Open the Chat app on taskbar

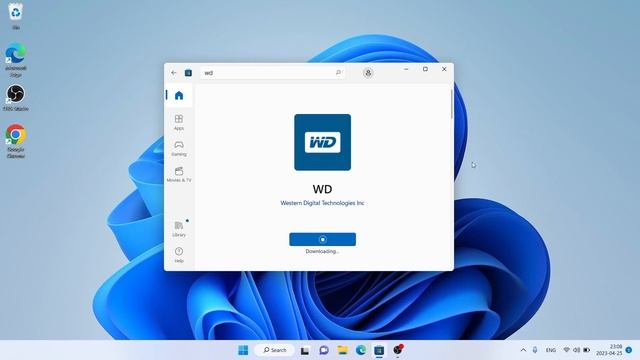pos(324,350)
